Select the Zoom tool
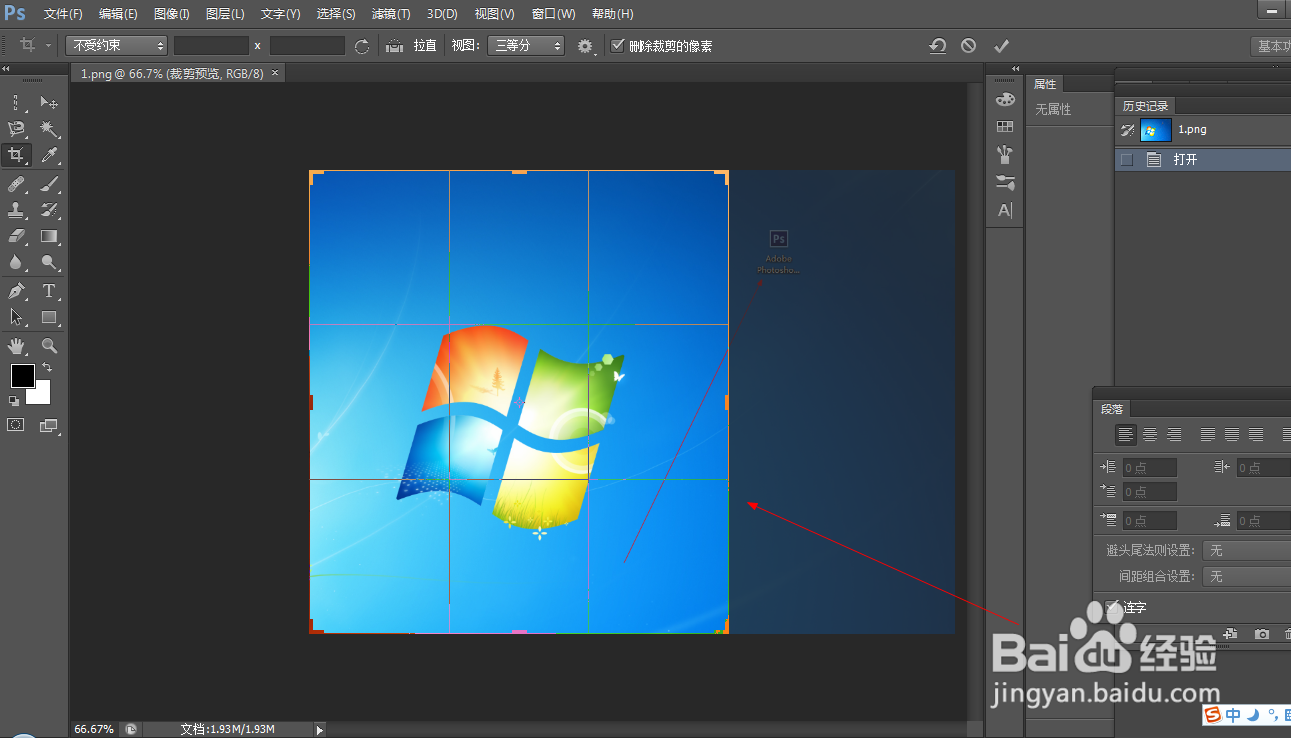This screenshot has width=1291, height=738. click(49, 346)
